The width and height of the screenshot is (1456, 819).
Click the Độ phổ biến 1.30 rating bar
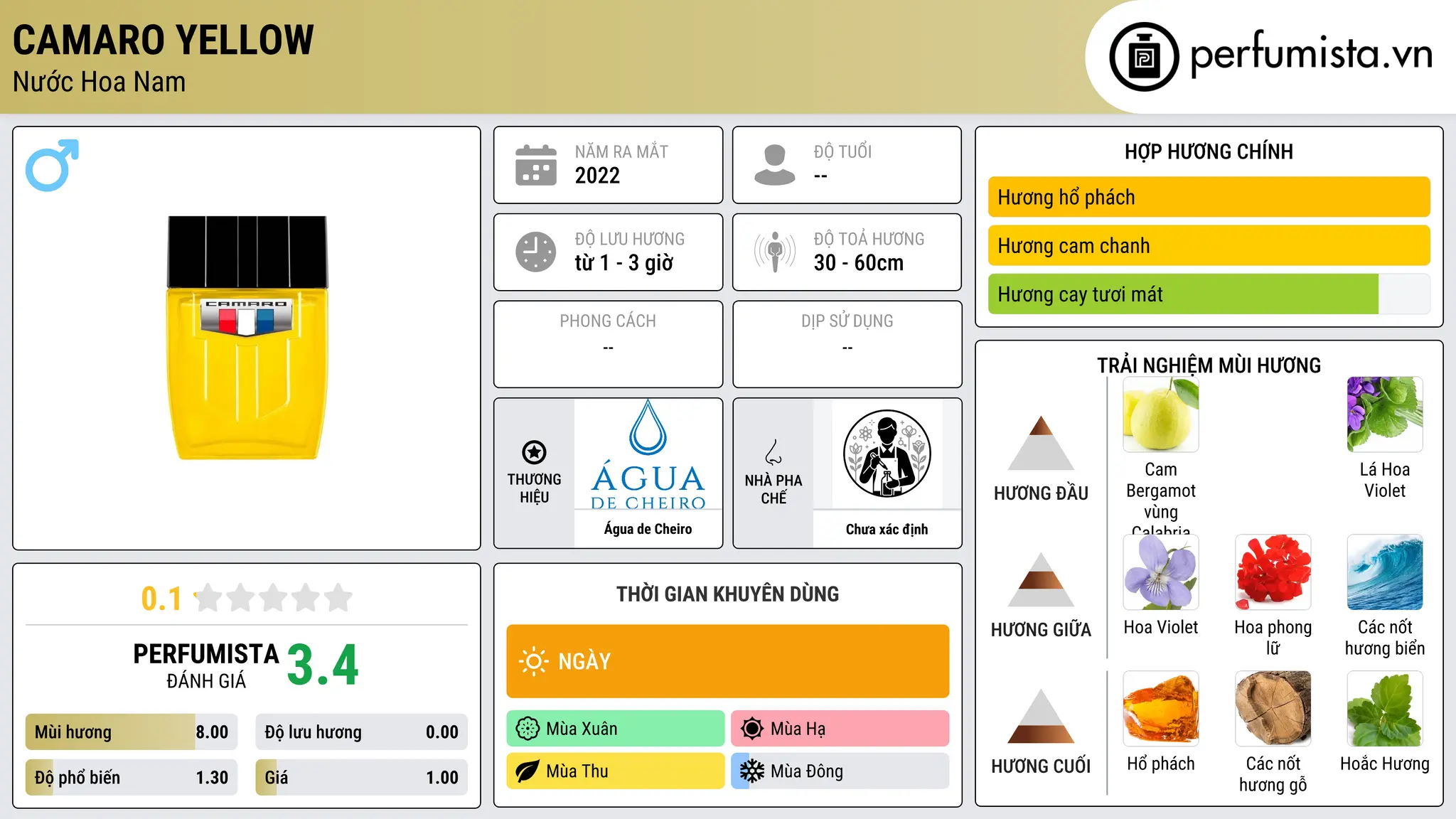(132, 777)
